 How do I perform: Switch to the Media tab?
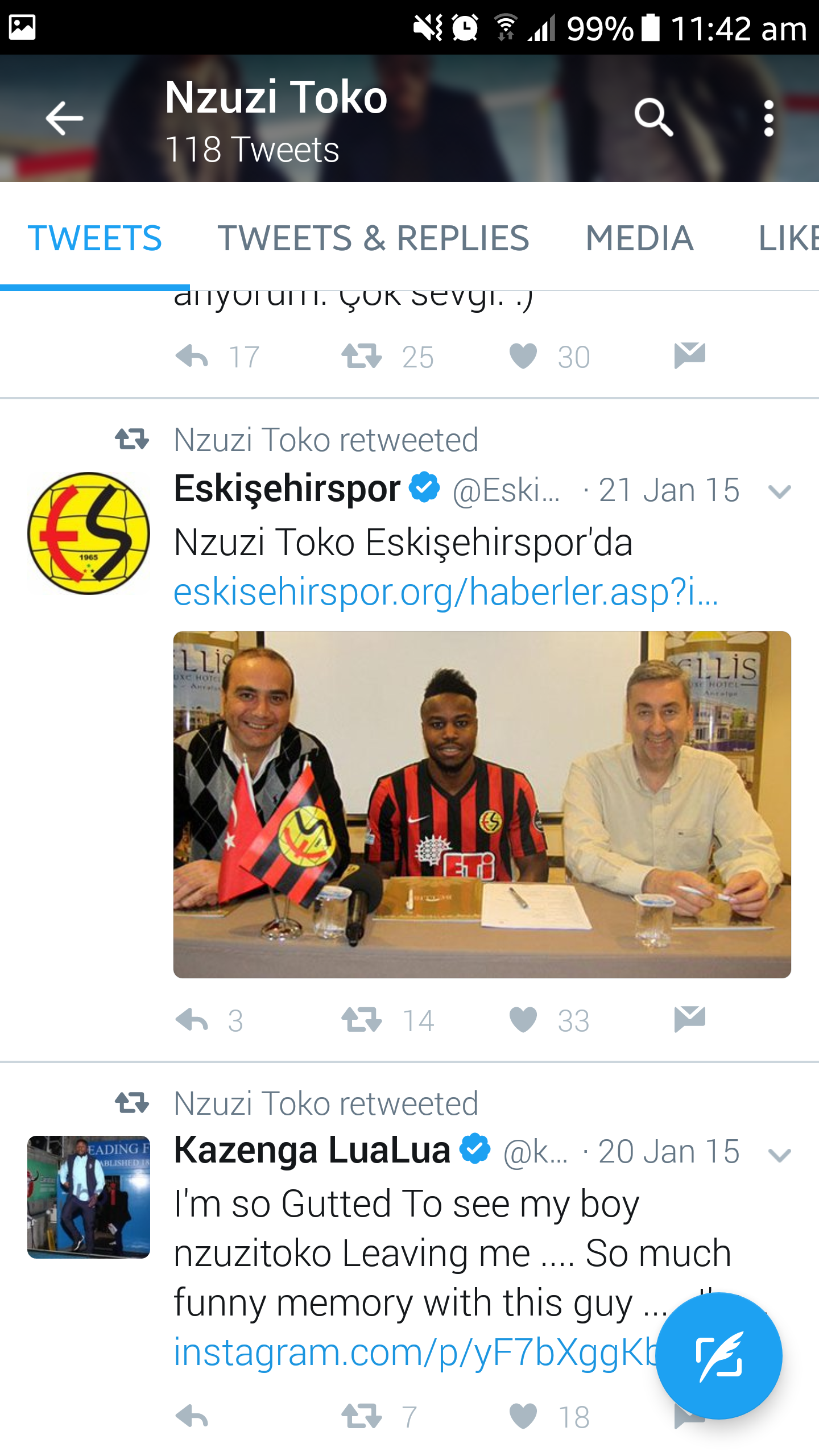point(639,238)
